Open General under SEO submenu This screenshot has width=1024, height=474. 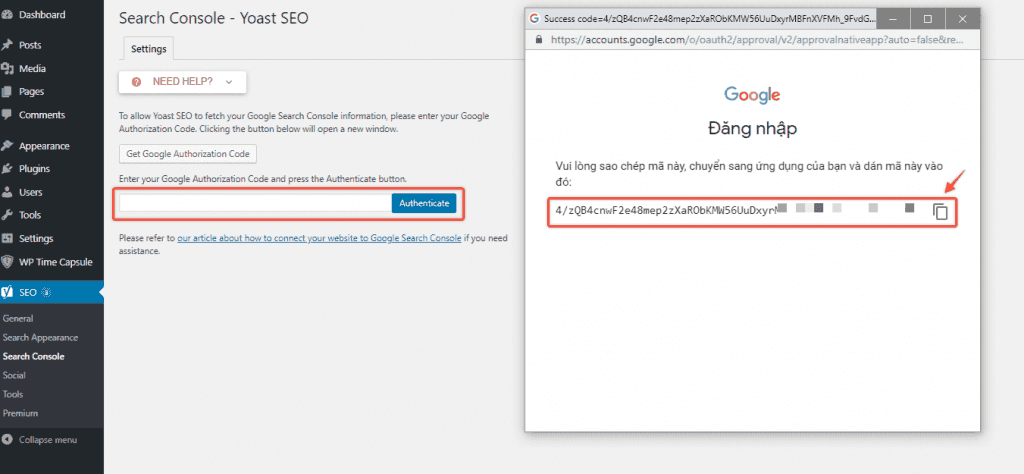click(x=18, y=319)
